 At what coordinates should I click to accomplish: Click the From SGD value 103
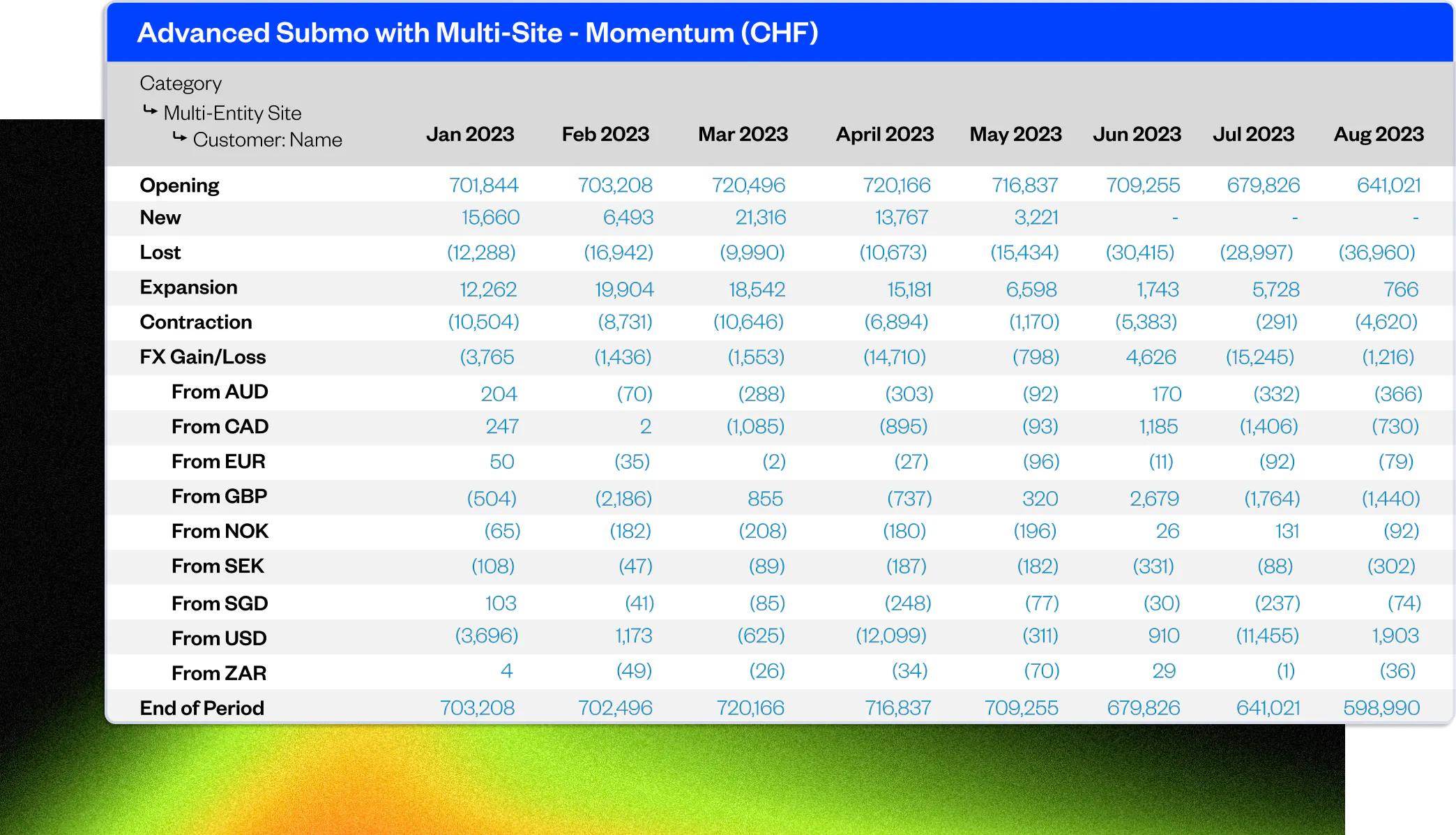(501, 603)
